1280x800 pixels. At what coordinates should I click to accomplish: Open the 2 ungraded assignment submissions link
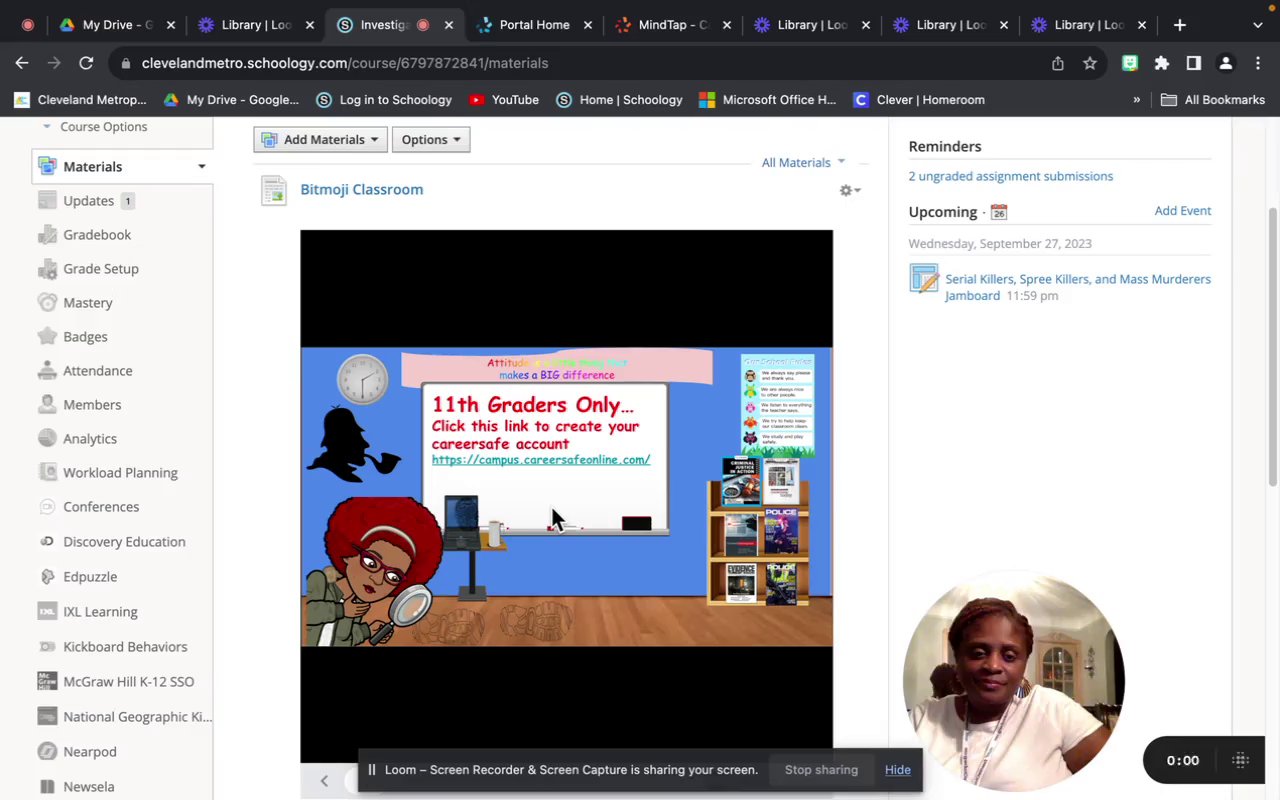pyautogui.click(x=1010, y=176)
